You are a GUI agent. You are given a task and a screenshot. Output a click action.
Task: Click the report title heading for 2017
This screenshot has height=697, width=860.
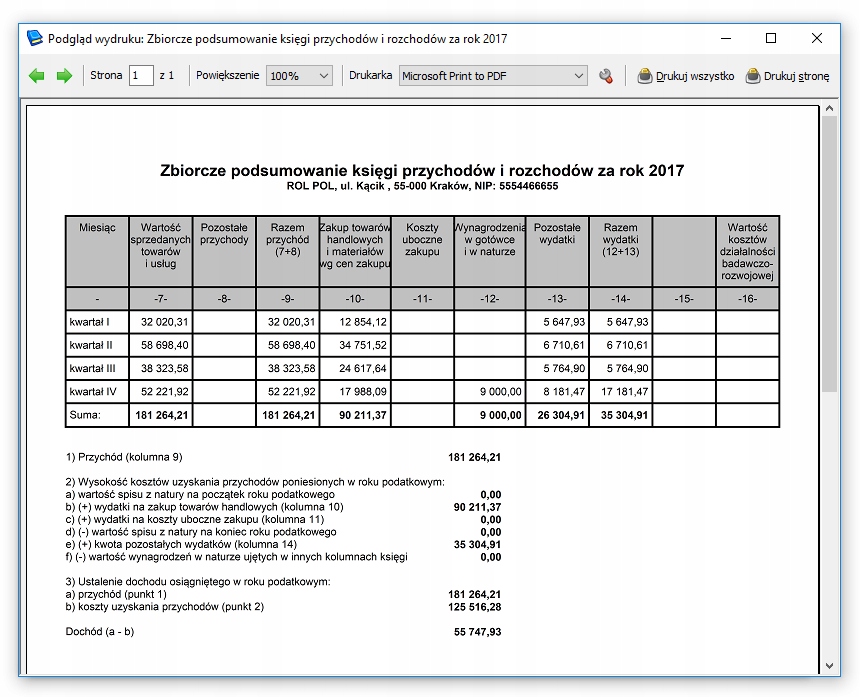[422, 170]
